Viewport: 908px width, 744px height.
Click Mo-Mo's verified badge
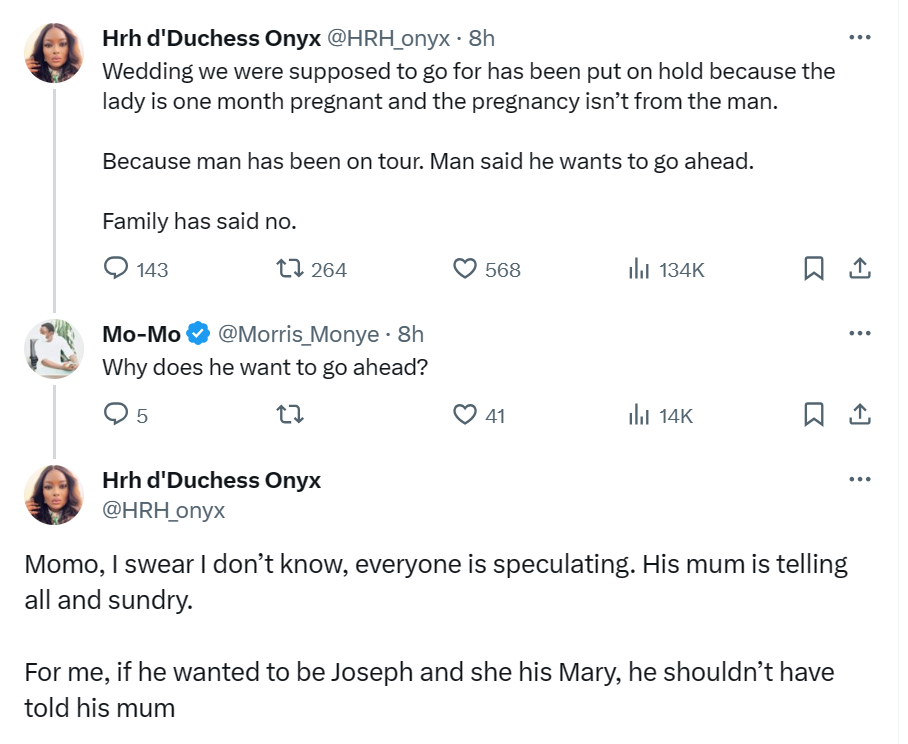tap(199, 334)
